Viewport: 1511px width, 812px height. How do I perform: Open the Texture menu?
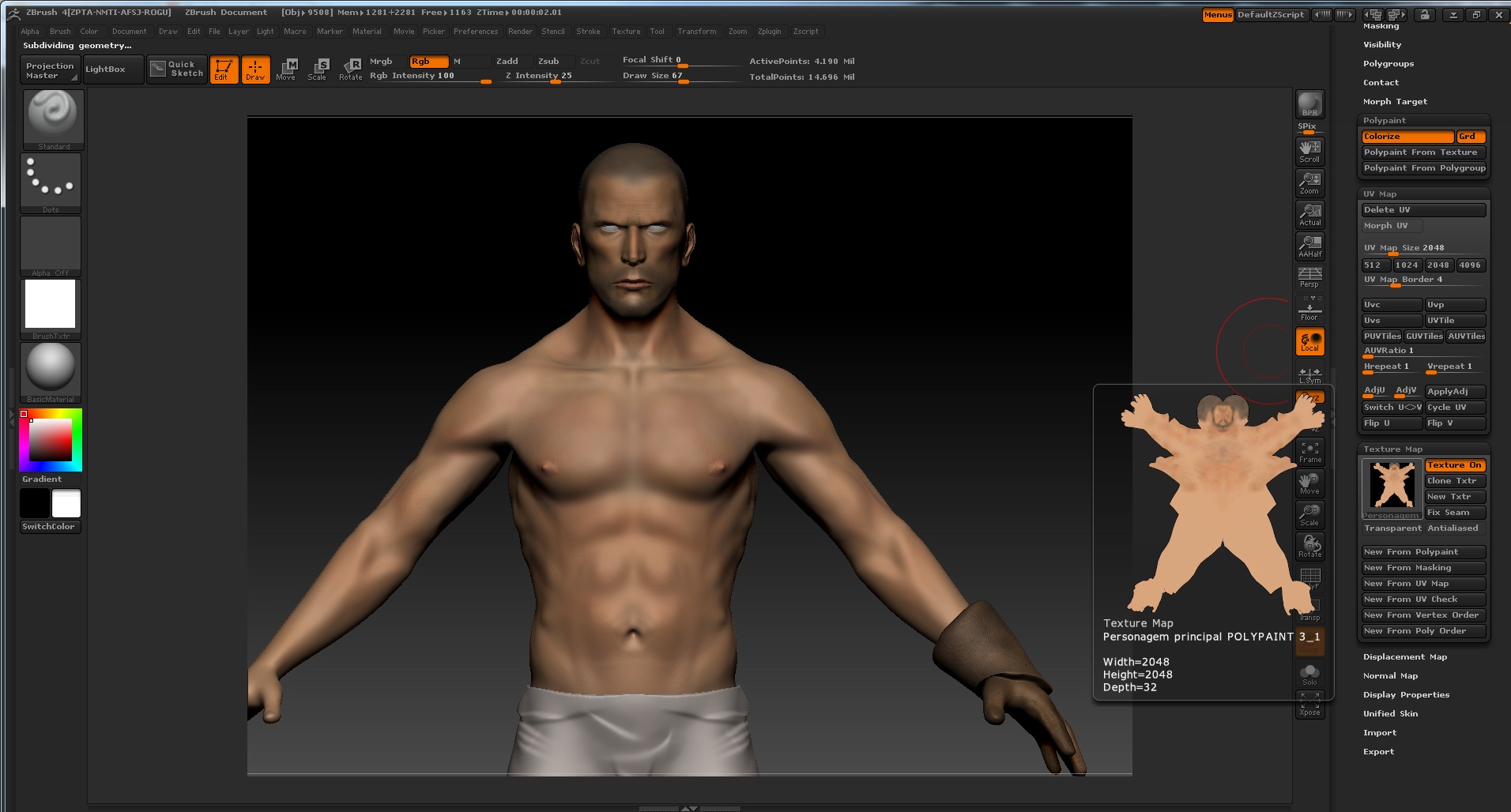point(626,32)
